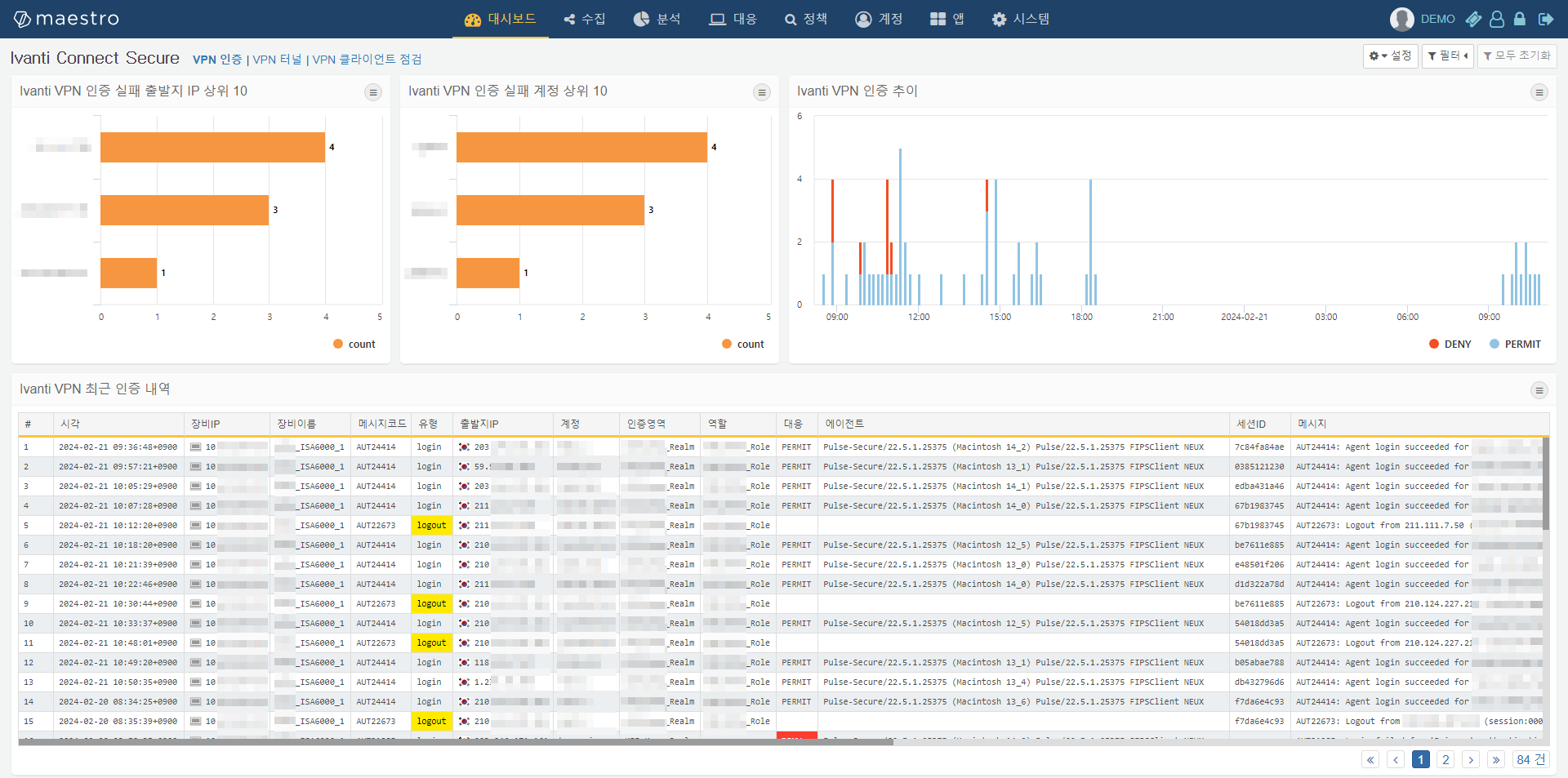Click the top bar with value 4 in IP chart
The height and width of the screenshot is (778, 1568).
click(212, 147)
